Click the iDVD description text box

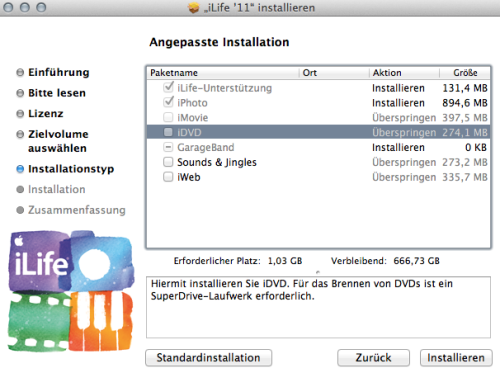[x=318, y=307]
